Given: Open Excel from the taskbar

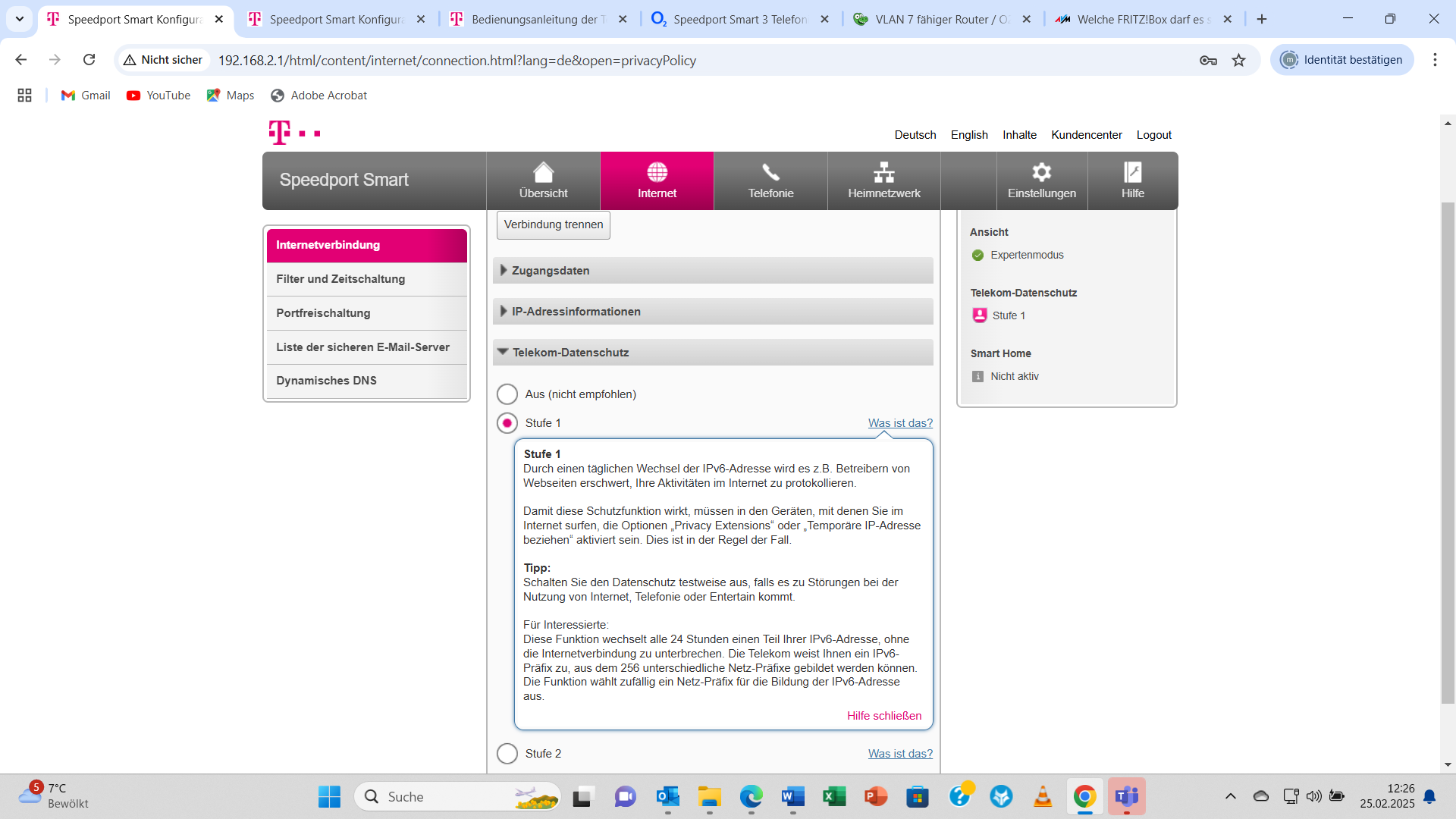Looking at the screenshot, I should (834, 797).
